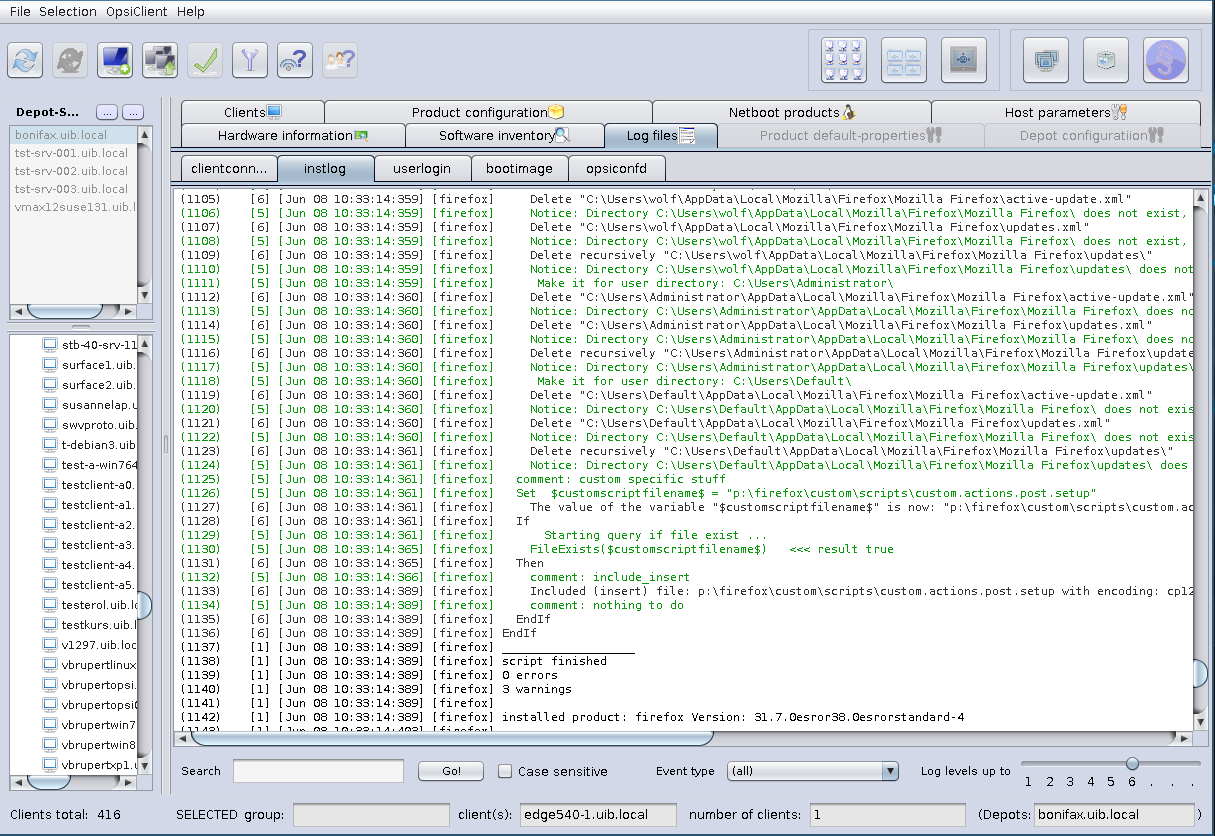Click the Log levels slider handle
The image size is (1215, 836).
[x=1132, y=764]
